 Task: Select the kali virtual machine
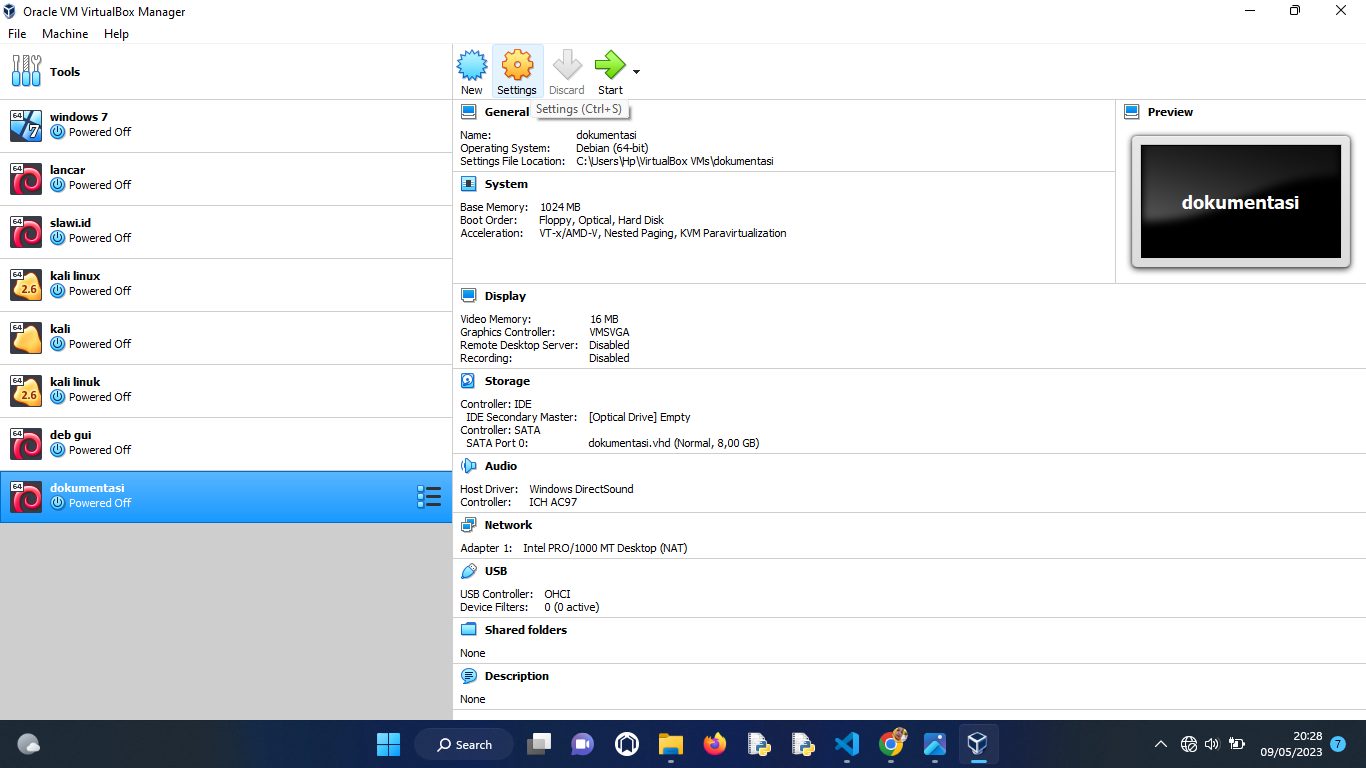tap(226, 338)
